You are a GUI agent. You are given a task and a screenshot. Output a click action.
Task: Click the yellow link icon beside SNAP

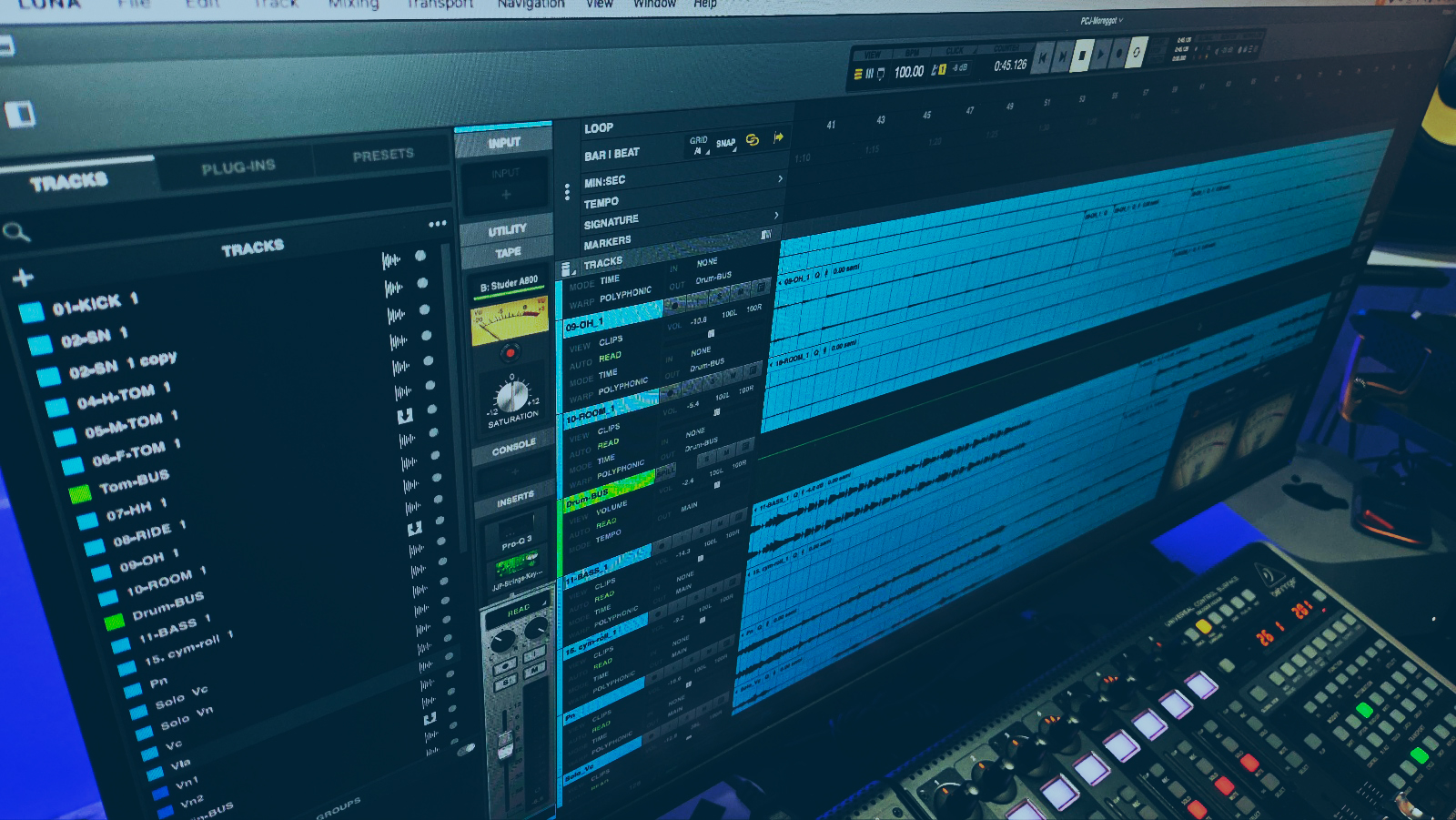click(x=753, y=140)
